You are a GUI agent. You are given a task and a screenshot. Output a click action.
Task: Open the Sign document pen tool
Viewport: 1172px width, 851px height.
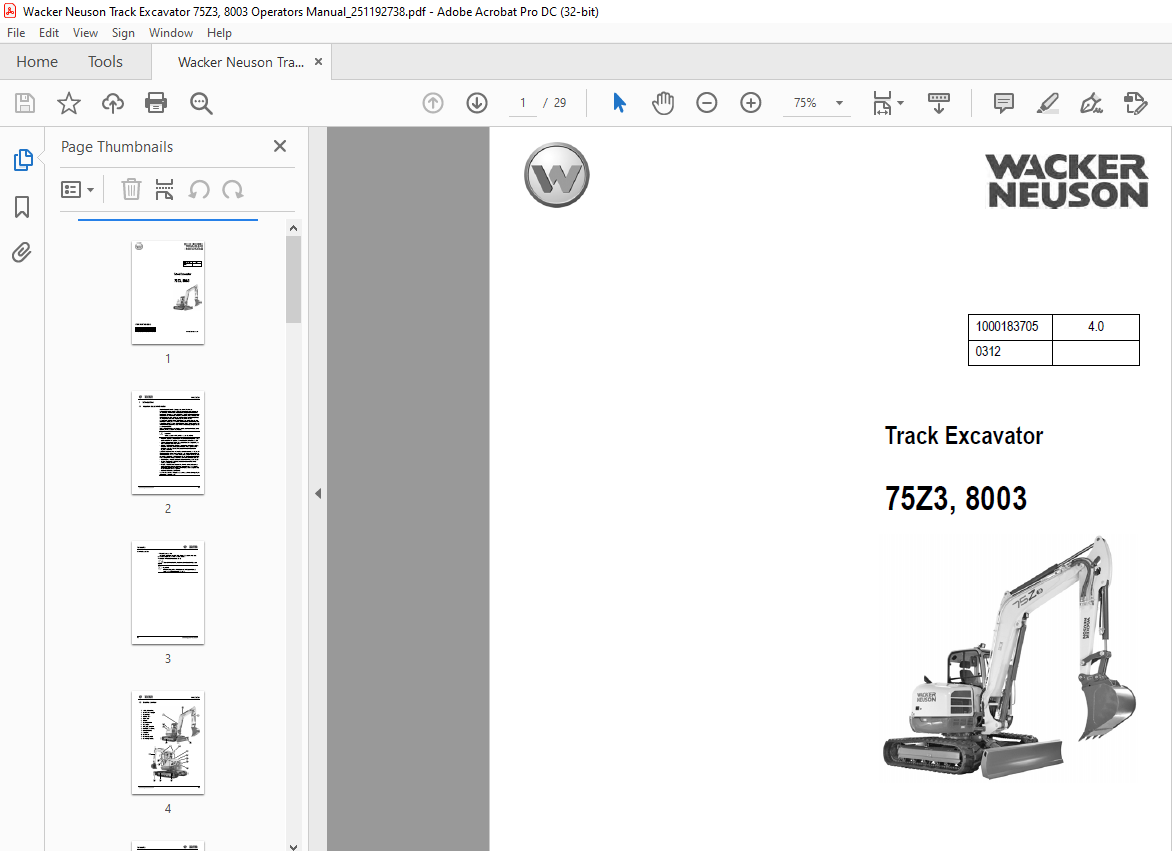coord(1091,103)
